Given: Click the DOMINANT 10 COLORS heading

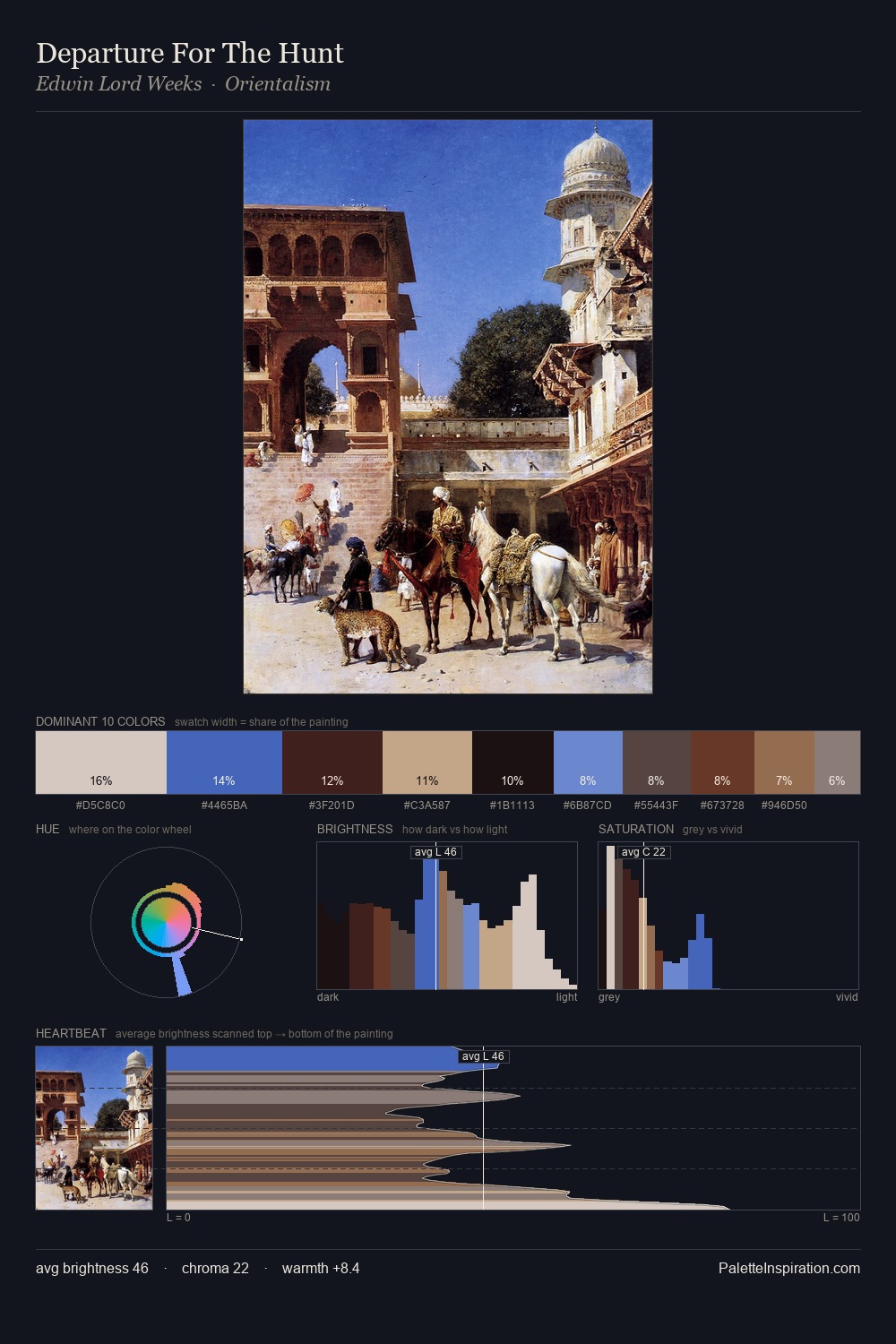Looking at the screenshot, I should coord(100,721).
